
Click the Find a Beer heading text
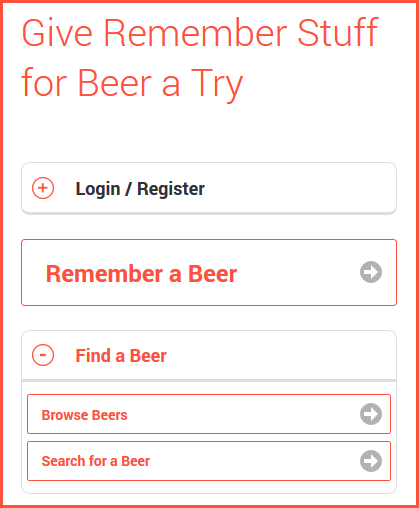click(121, 356)
